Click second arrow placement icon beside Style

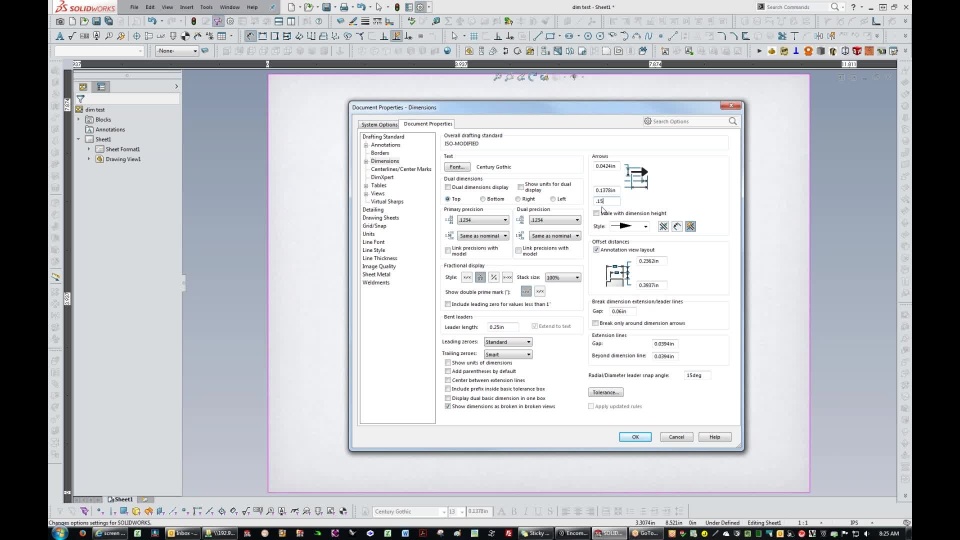point(677,227)
